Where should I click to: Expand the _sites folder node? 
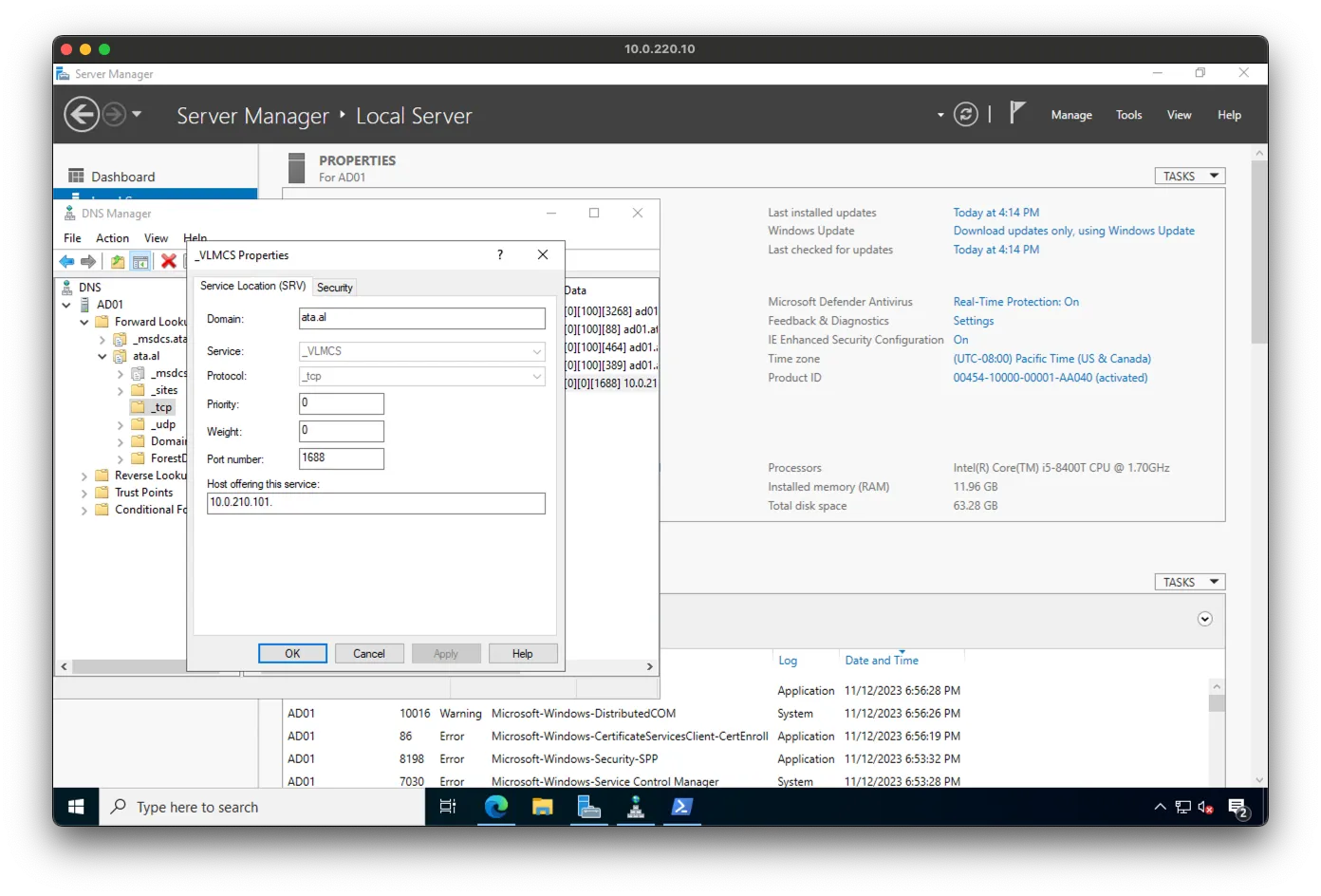[120, 390]
